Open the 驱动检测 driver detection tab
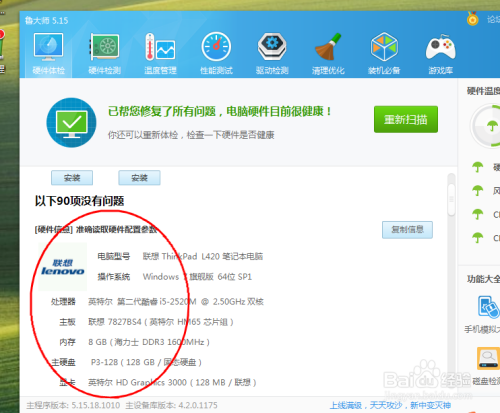The height and width of the screenshot is (413, 500). tap(272, 54)
